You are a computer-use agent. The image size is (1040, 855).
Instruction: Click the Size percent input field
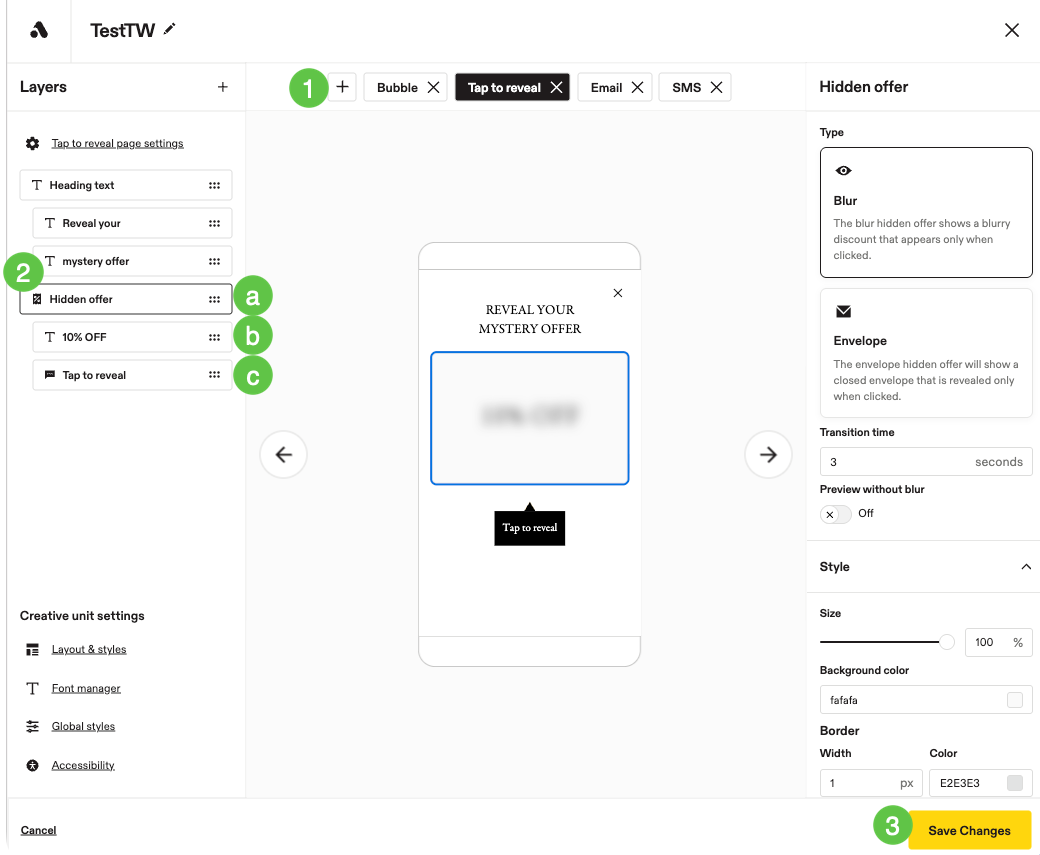point(998,642)
